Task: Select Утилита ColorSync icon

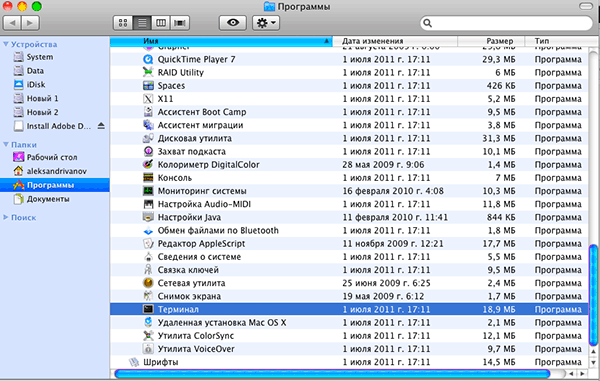Action: point(148,335)
